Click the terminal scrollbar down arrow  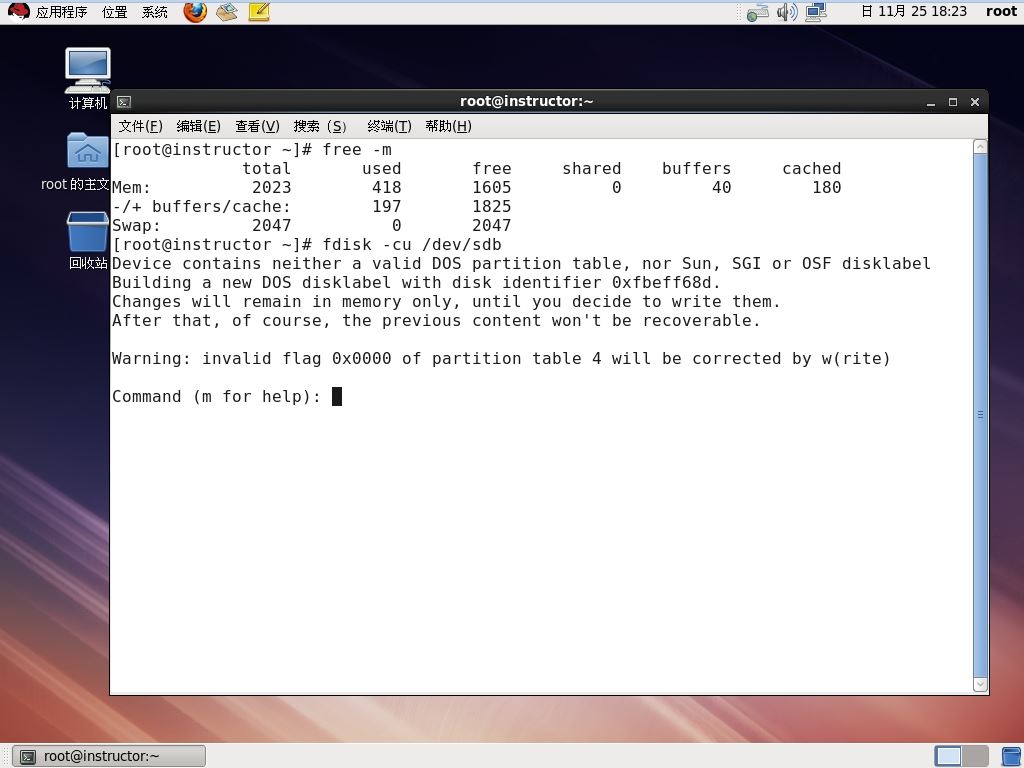coord(980,684)
